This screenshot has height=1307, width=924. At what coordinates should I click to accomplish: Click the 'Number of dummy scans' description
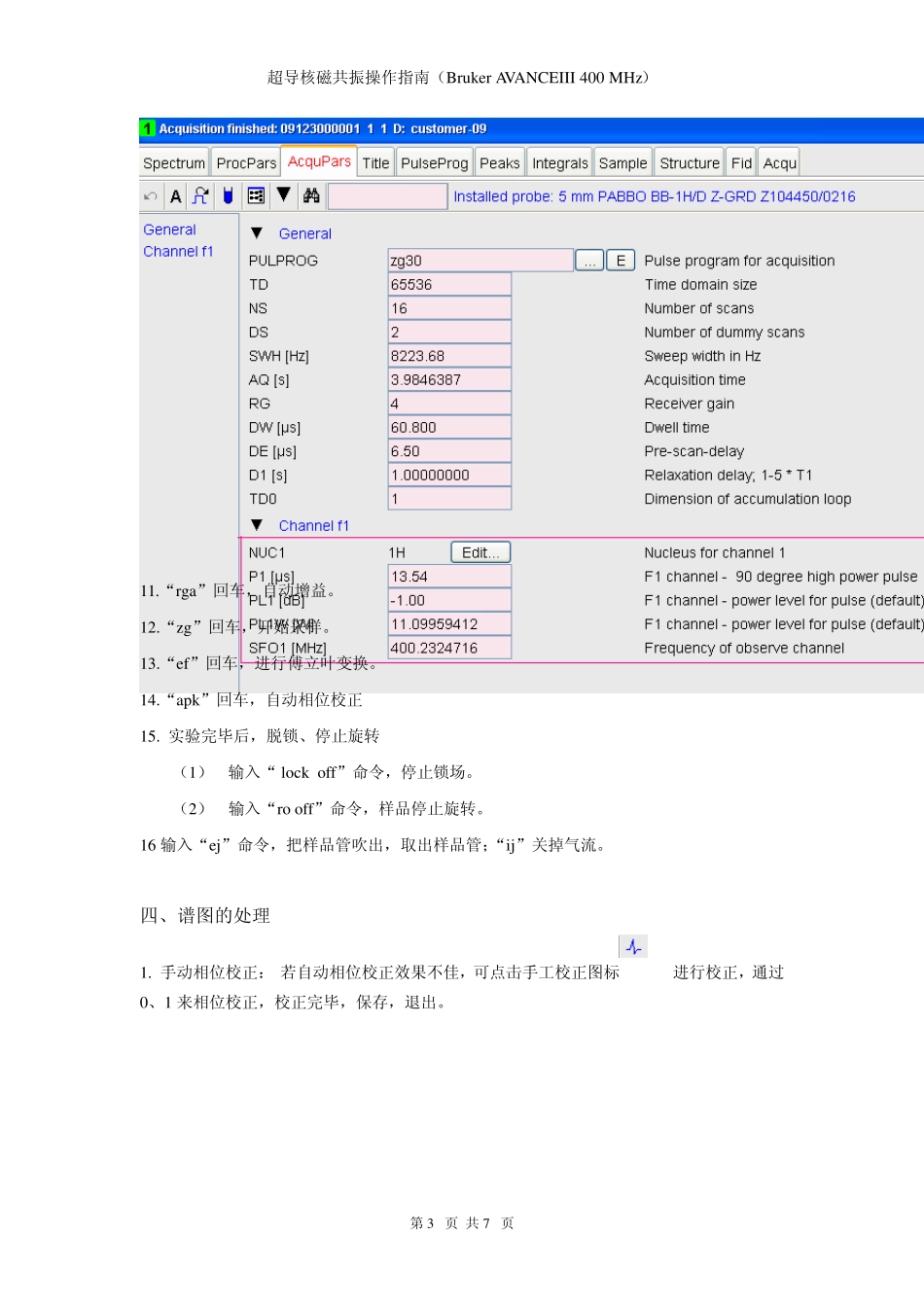[x=725, y=333]
